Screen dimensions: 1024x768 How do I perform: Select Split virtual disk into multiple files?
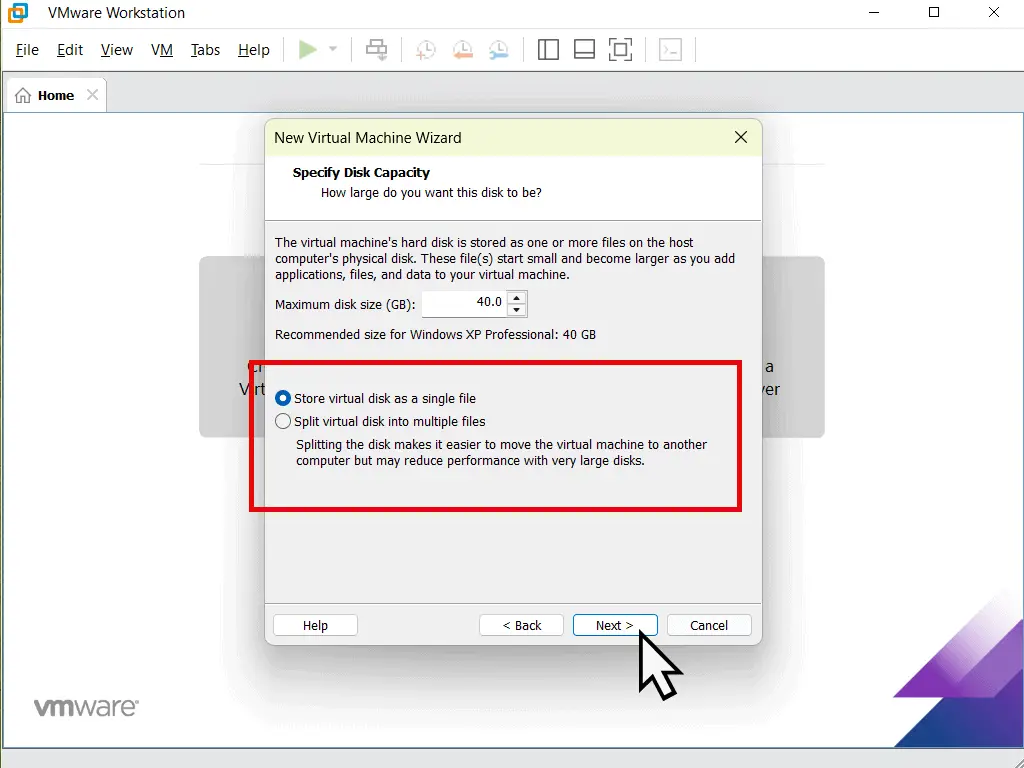(x=381, y=421)
